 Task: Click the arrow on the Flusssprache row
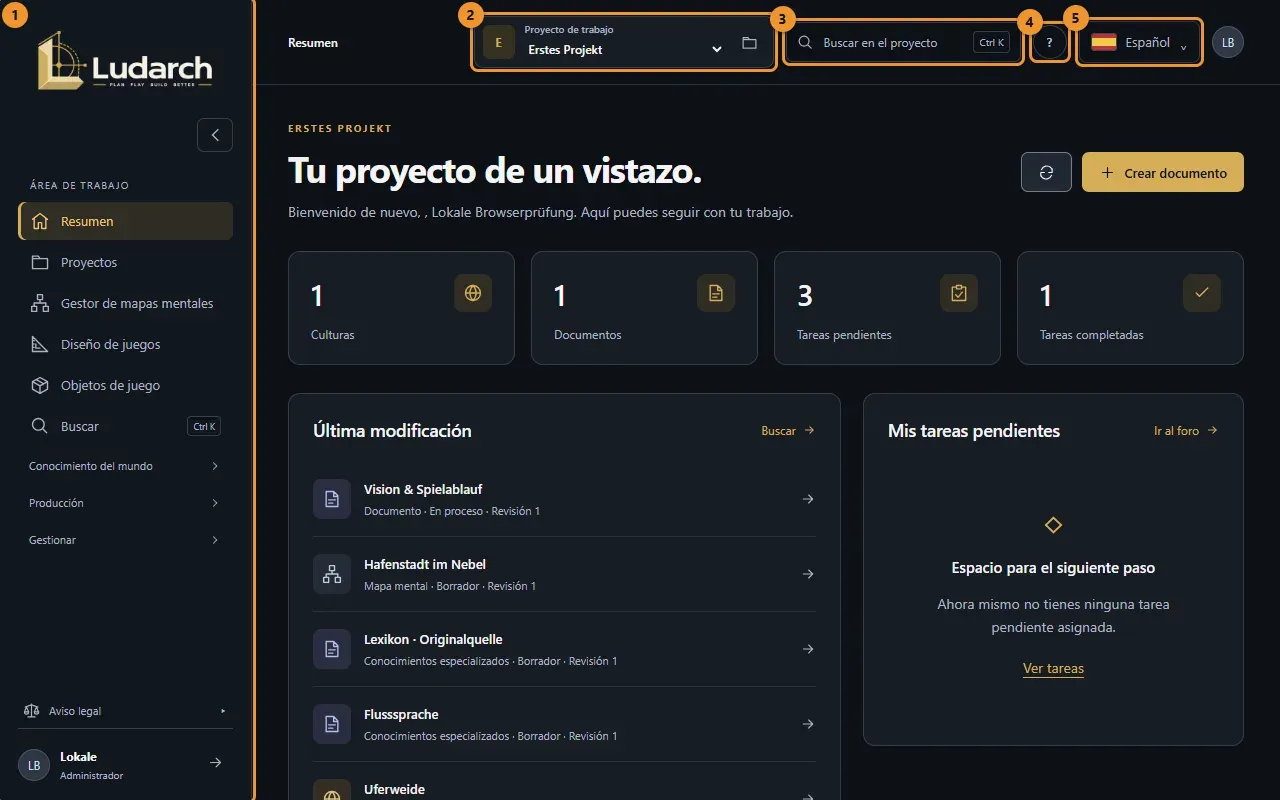click(x=808, y=724)
